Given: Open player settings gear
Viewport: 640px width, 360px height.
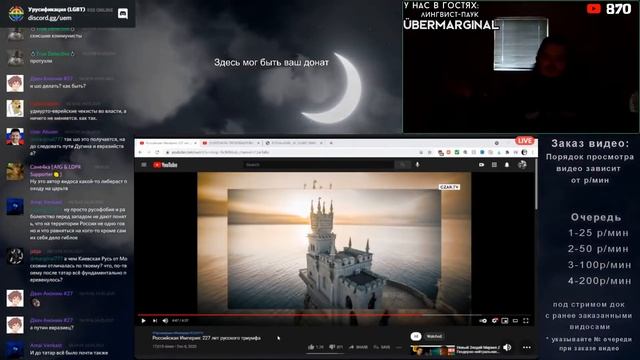Looking at the screenshot, I should pyautogui.click(x=494, y=321).
